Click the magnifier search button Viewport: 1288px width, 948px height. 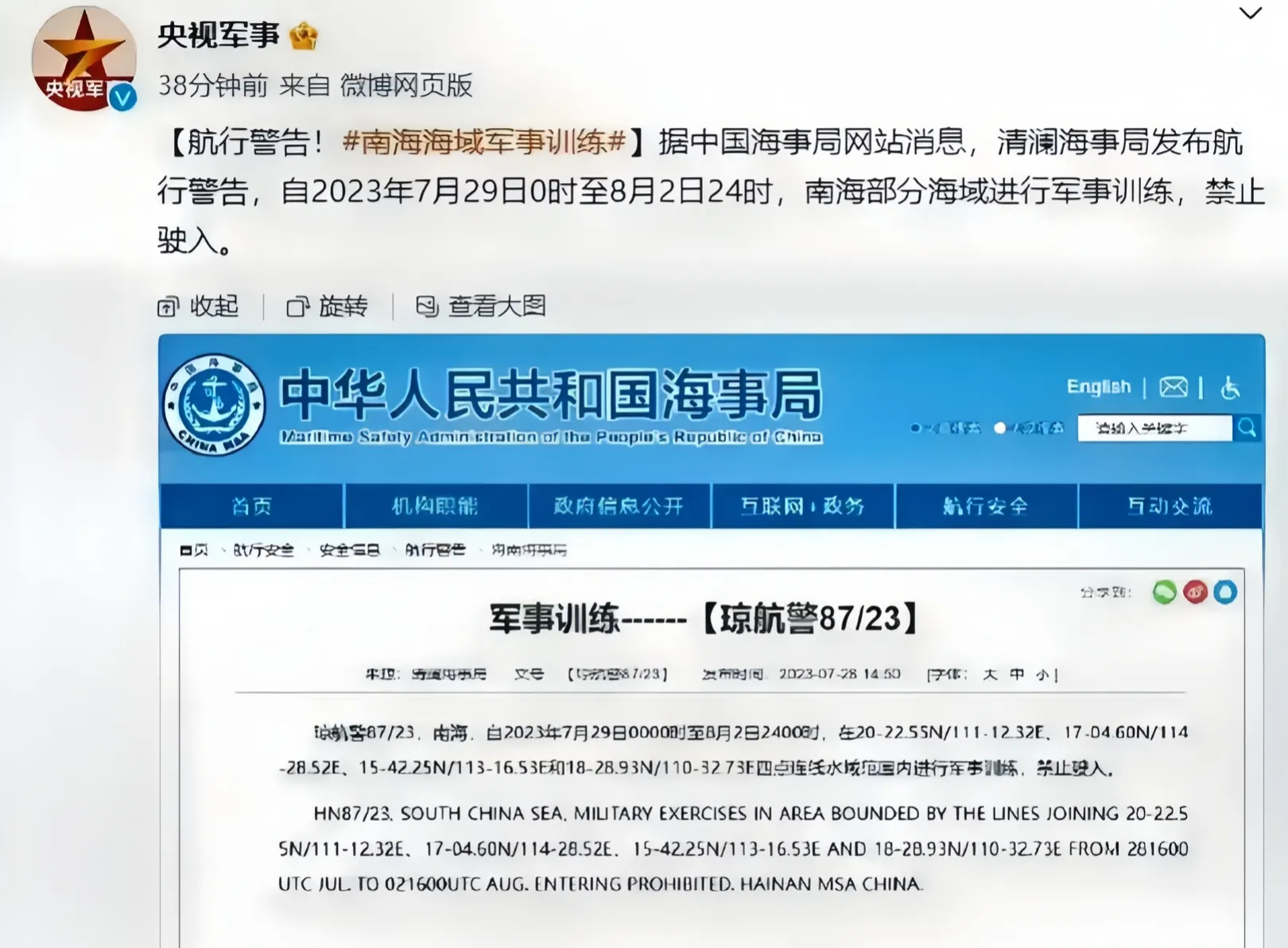1247,428
